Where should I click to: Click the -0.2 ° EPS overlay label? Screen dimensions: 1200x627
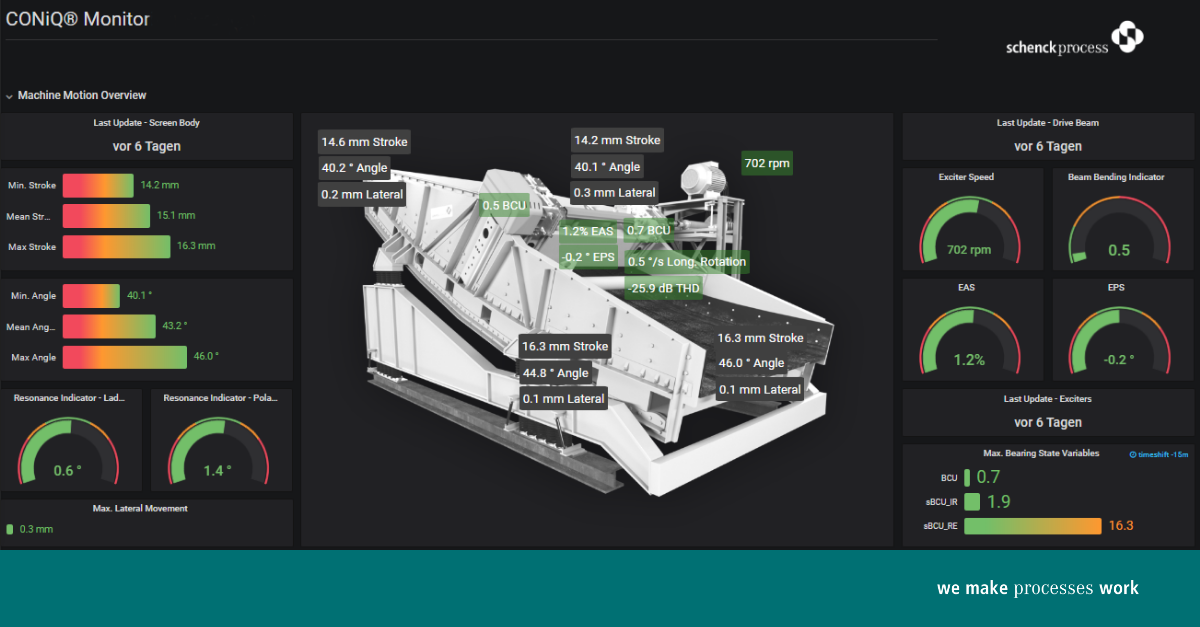point(588,256)
